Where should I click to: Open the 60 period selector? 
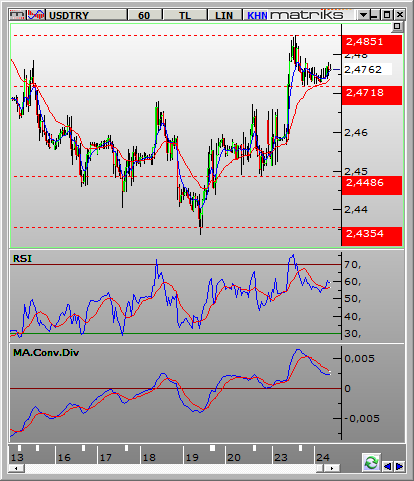[144, 15]
